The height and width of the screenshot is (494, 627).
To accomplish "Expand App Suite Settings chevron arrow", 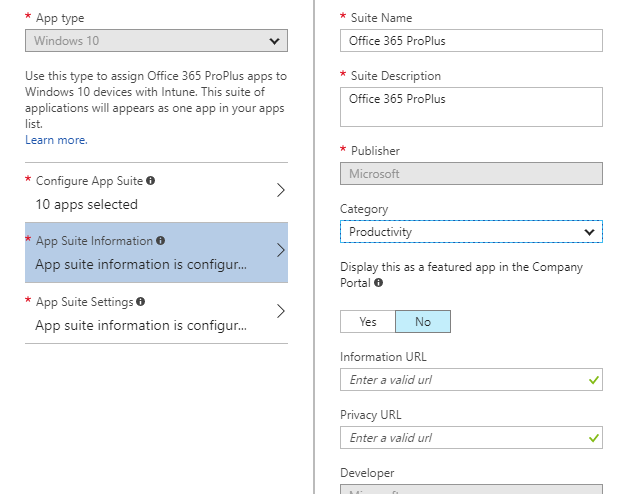I will 280,311.
